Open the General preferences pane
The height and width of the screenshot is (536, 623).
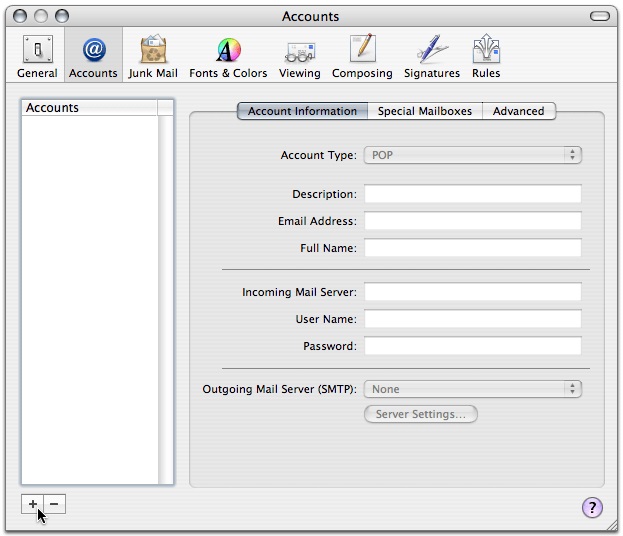coord(37,56)
